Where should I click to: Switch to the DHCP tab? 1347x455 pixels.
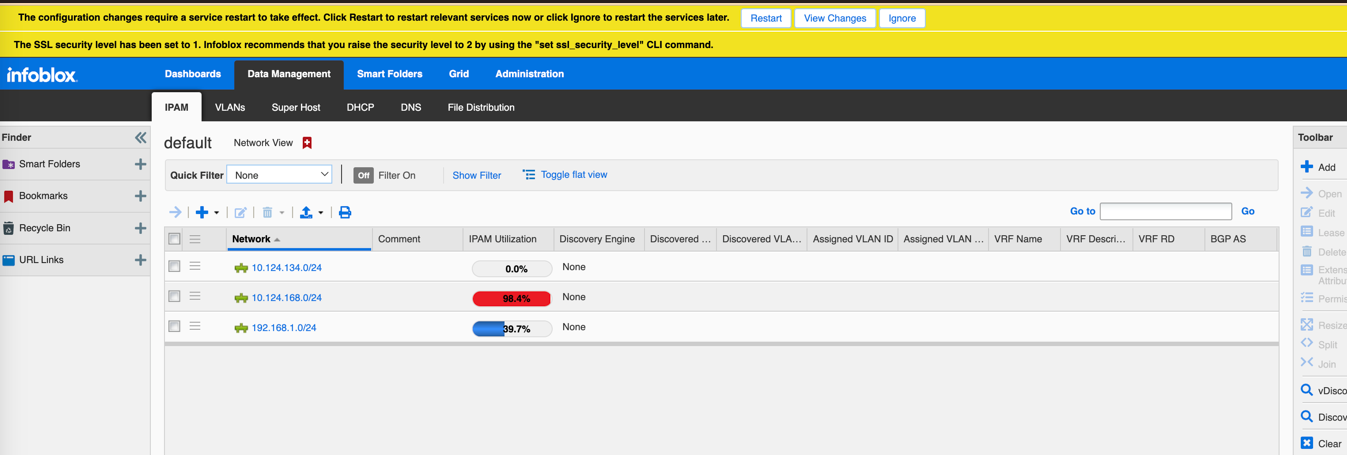pyautogui.click(x=360, y=107)
